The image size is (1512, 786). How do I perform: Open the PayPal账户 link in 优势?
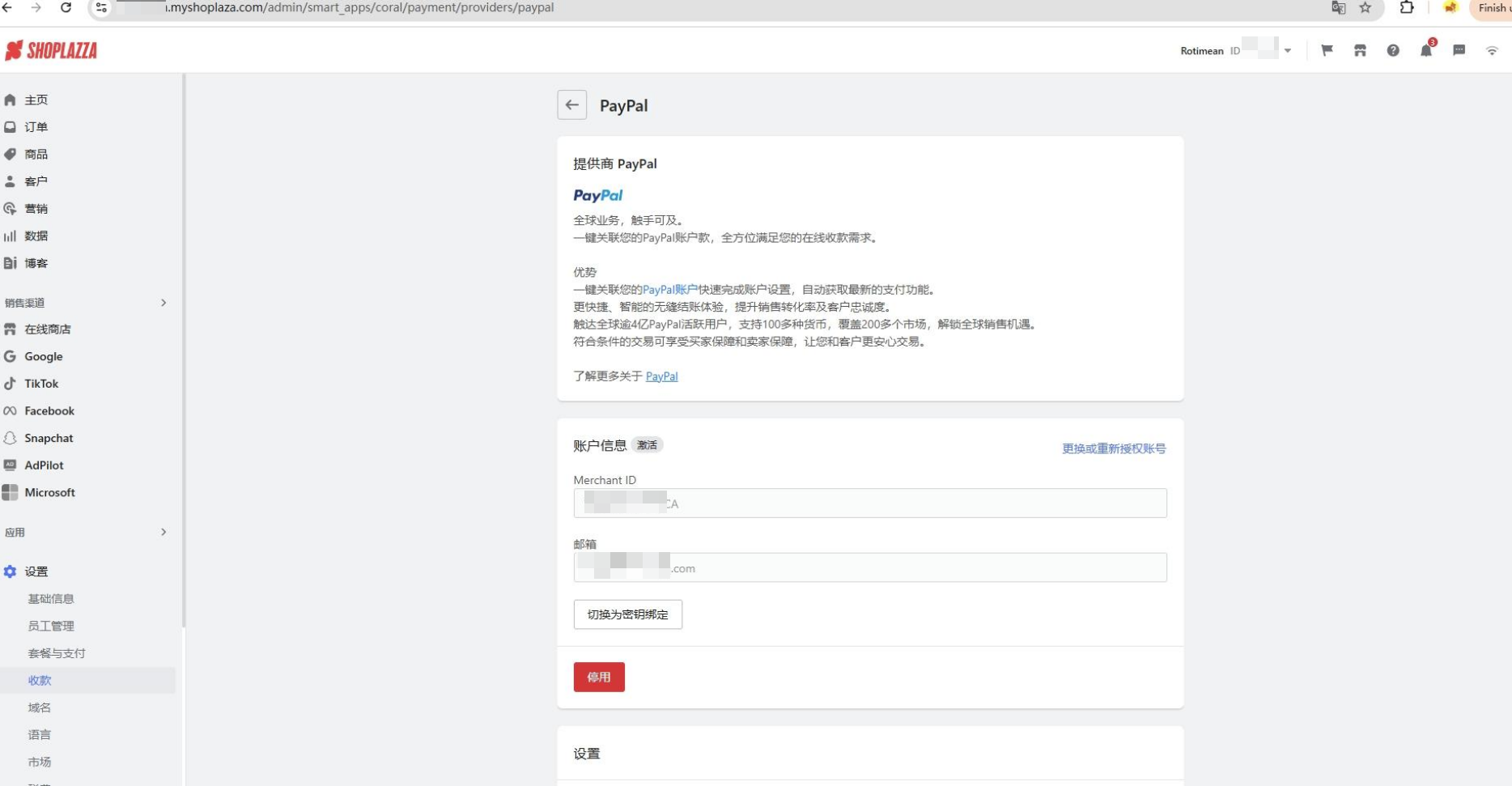670,290
